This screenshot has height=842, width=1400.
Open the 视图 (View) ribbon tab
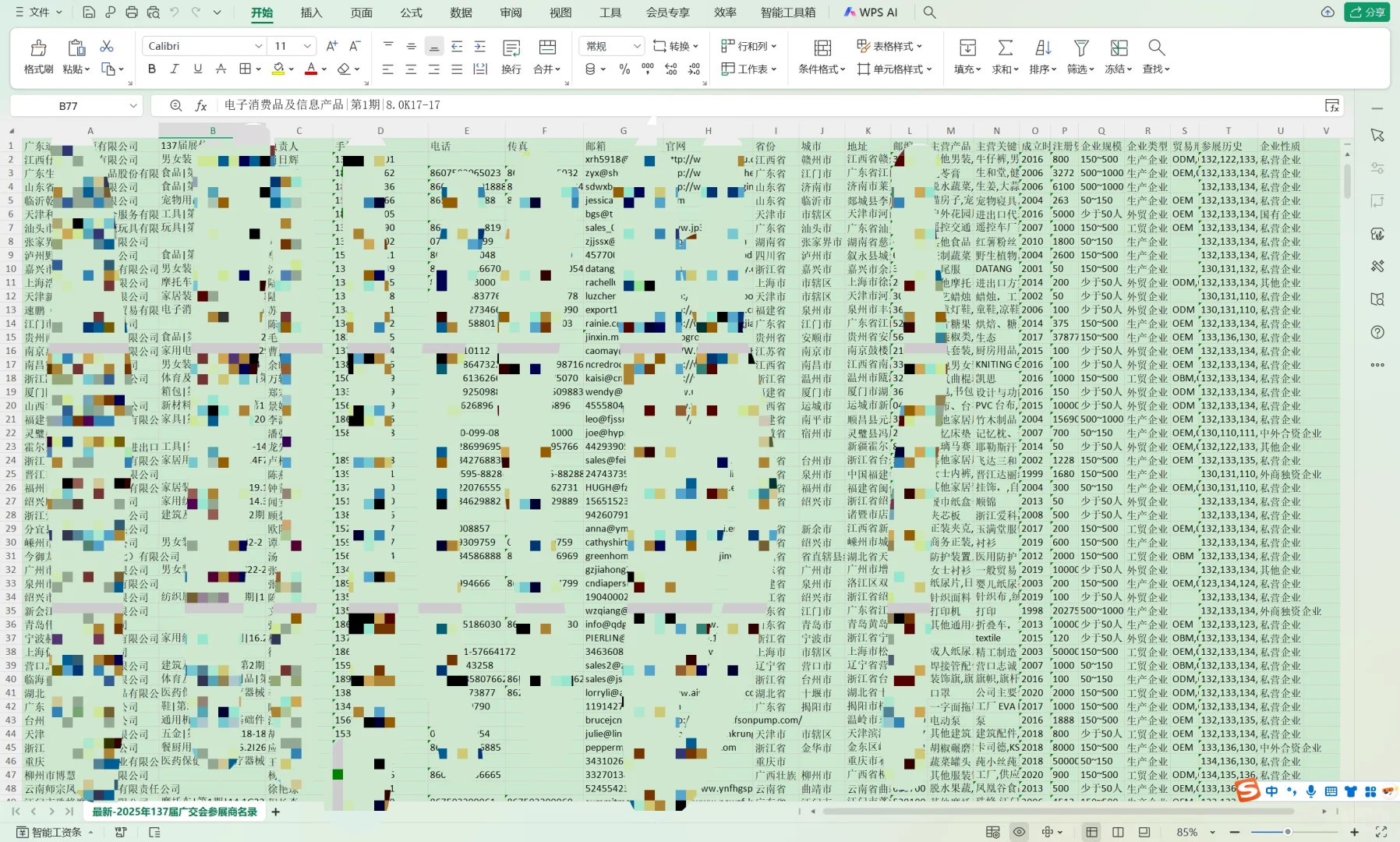coord(560,12)
